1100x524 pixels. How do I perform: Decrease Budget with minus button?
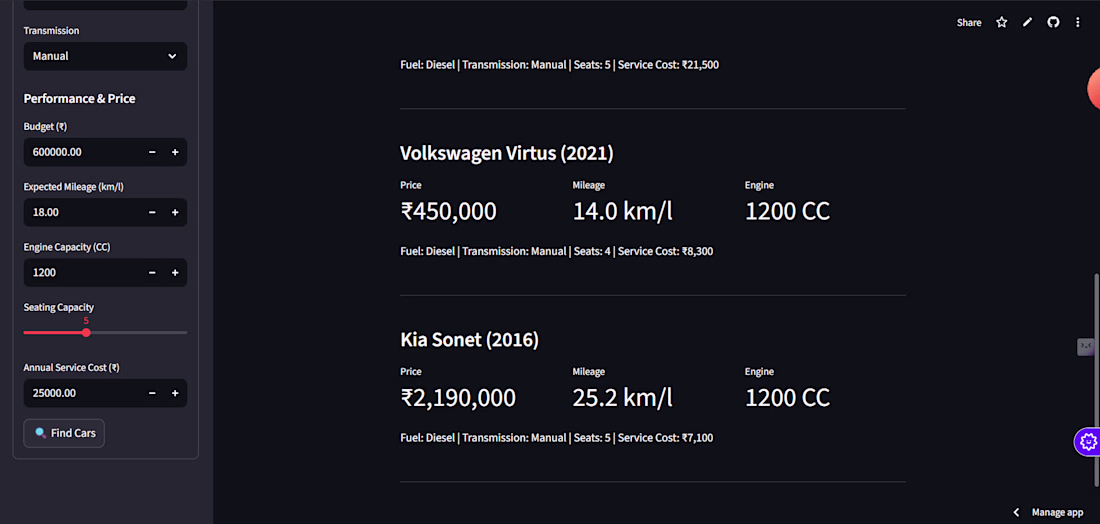coord(152,152)
